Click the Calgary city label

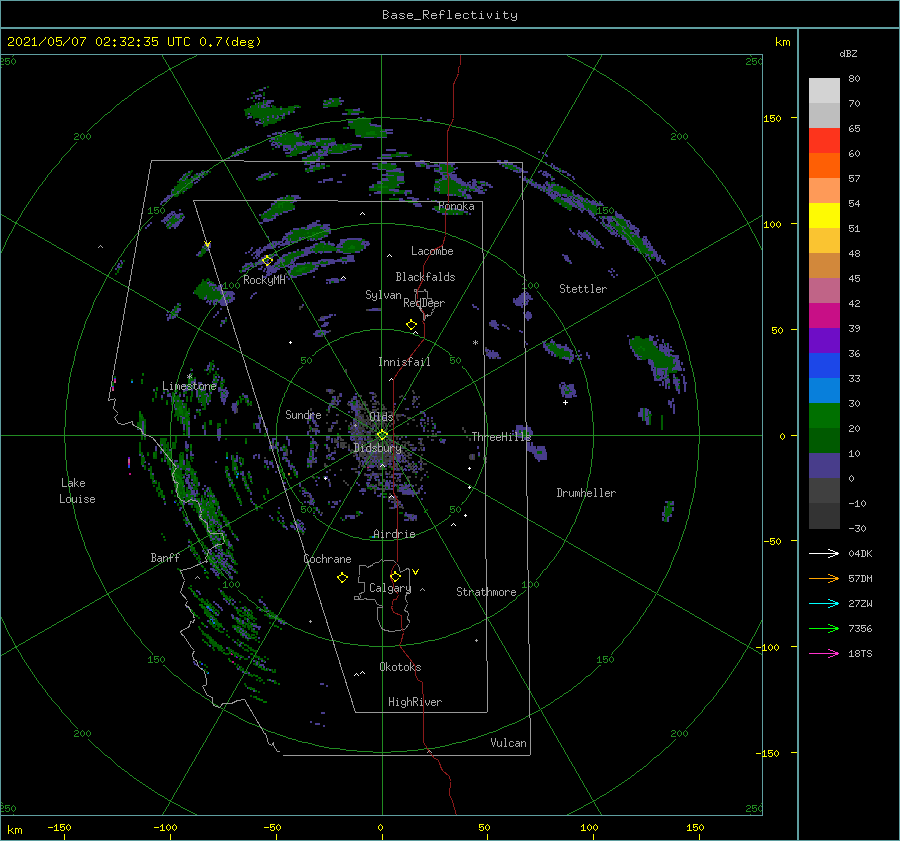390,588
